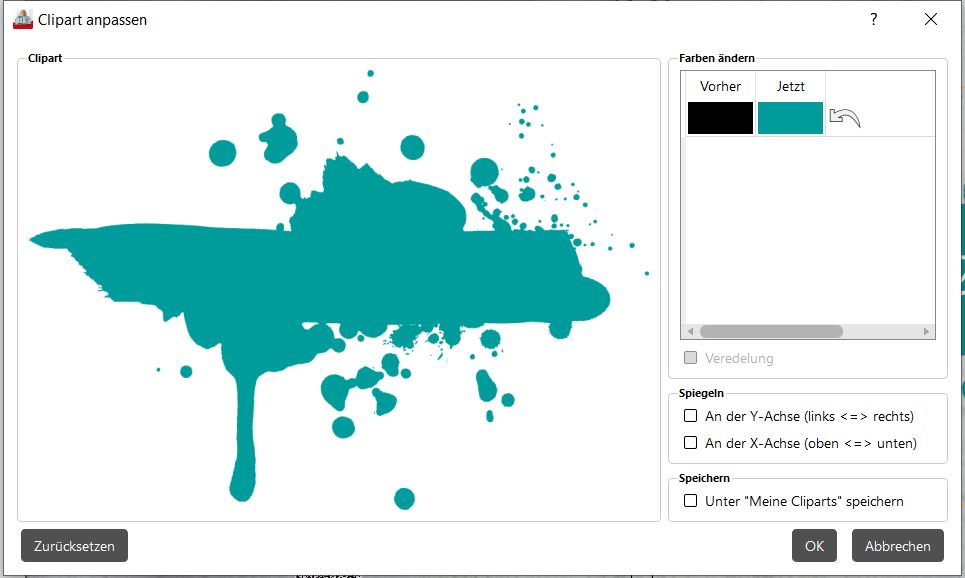Enable mirroring on the X-Achse
The height and width of the screenshot is (578, 965).
tap(690, 443)
